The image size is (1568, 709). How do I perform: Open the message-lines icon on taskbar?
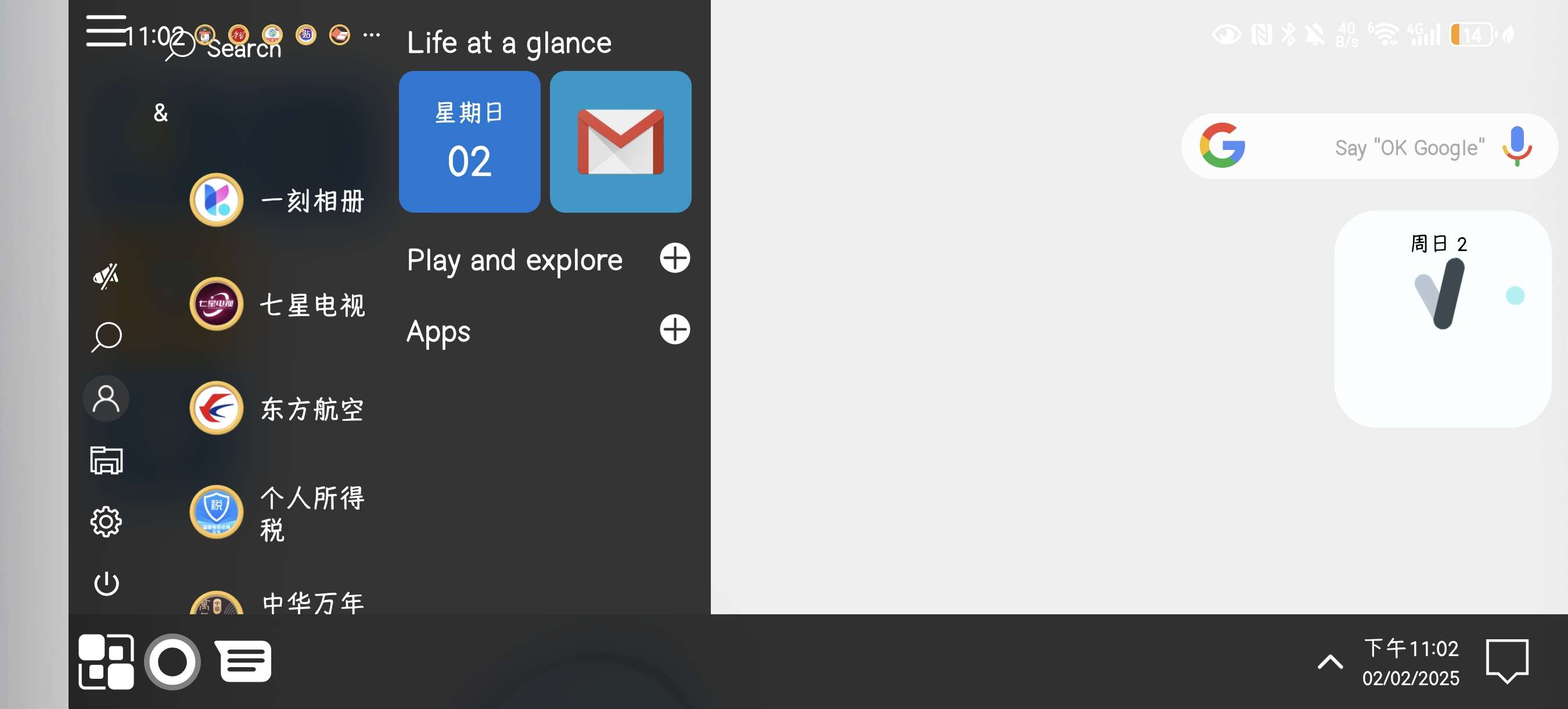(x=243, y=661)
